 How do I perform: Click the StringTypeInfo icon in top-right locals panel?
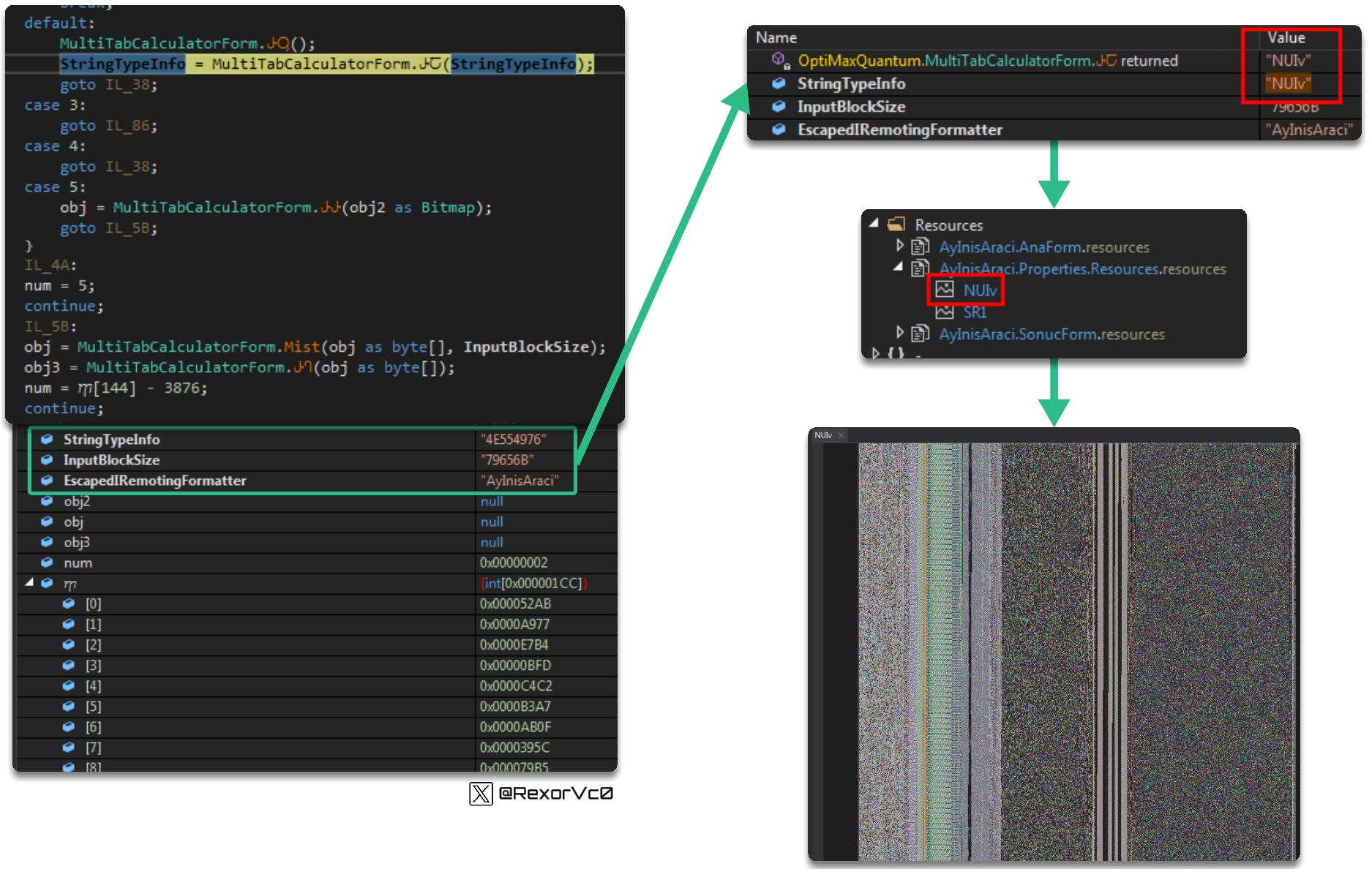pos(779,83)
